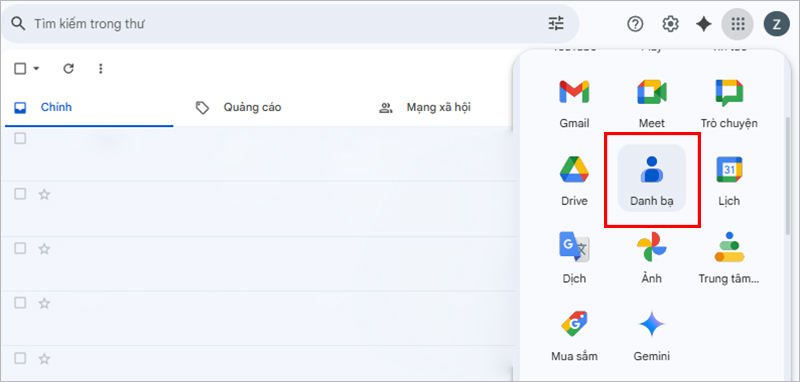Star the fourth email row
Viewport: 800px width, 382px height.
tap(44, 303)
